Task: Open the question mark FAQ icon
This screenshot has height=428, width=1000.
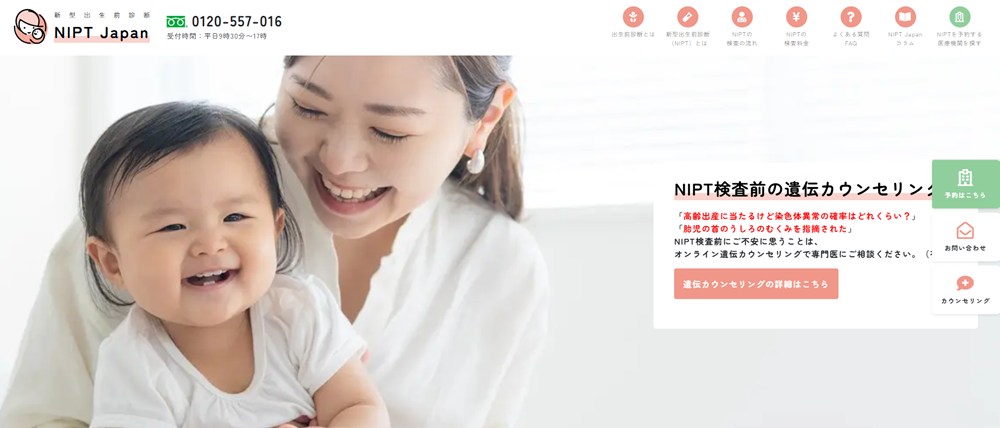Action: (851, 17)
